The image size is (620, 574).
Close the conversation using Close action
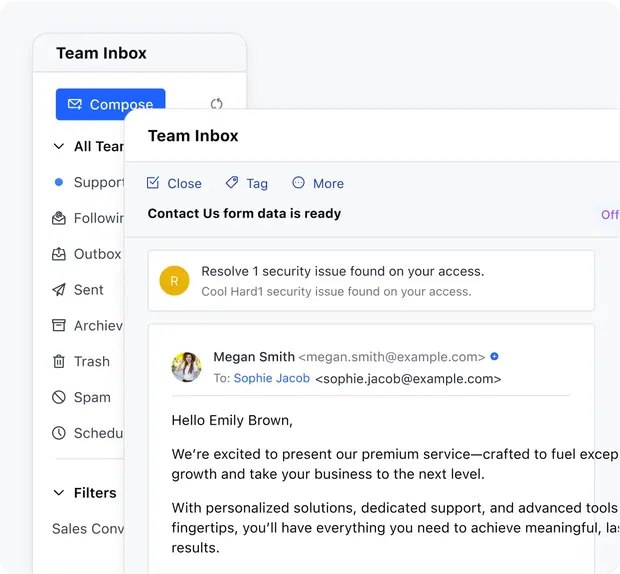coord(174,183)
